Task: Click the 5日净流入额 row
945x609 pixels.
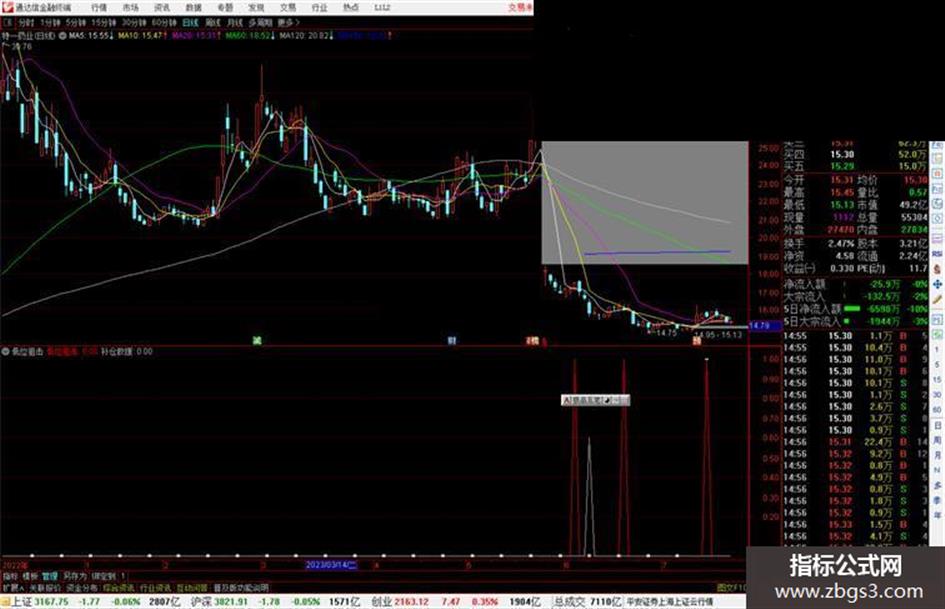Action: tap(855, 309)
